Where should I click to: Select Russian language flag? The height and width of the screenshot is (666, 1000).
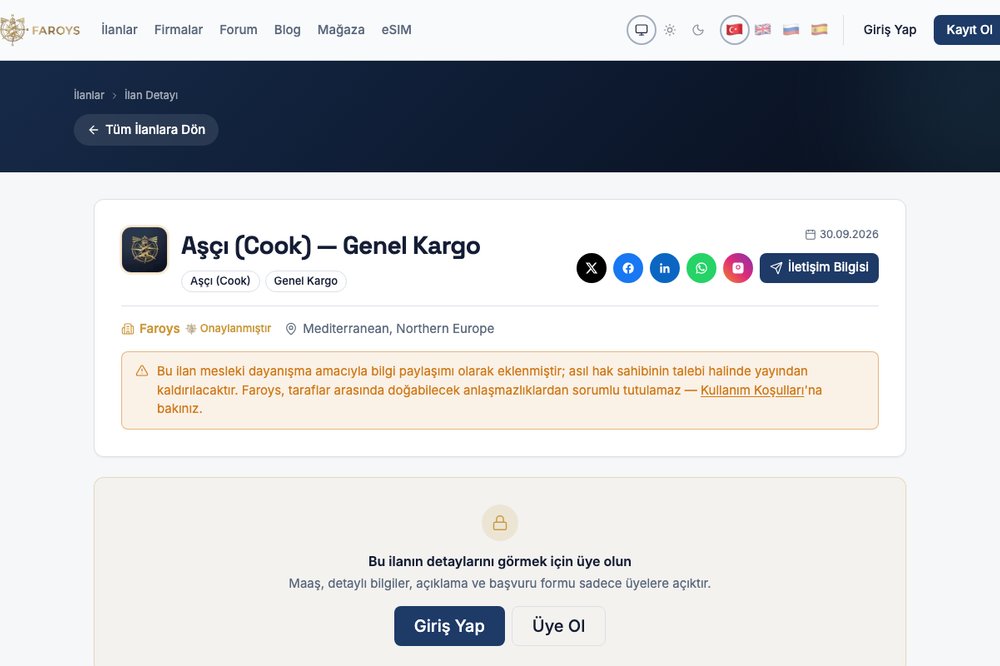click(791, 30)
